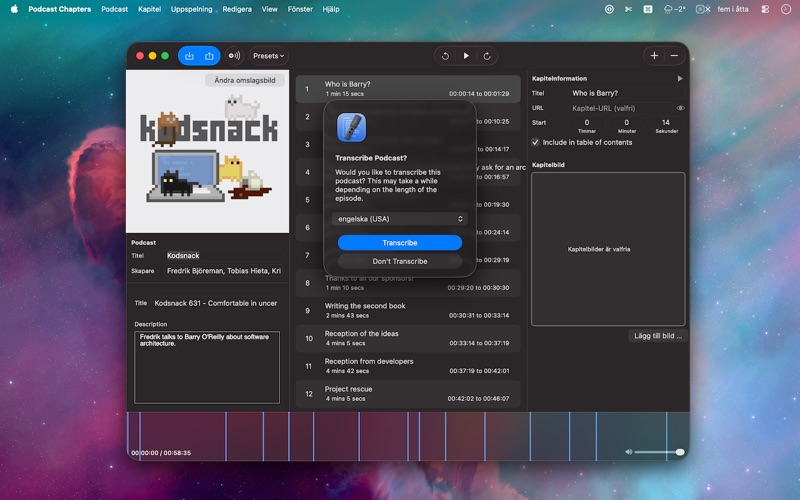This screenshot has width=800, height=500.
Task: Click the broadcast/record chapter icon
Action: (x=234, y=56)
